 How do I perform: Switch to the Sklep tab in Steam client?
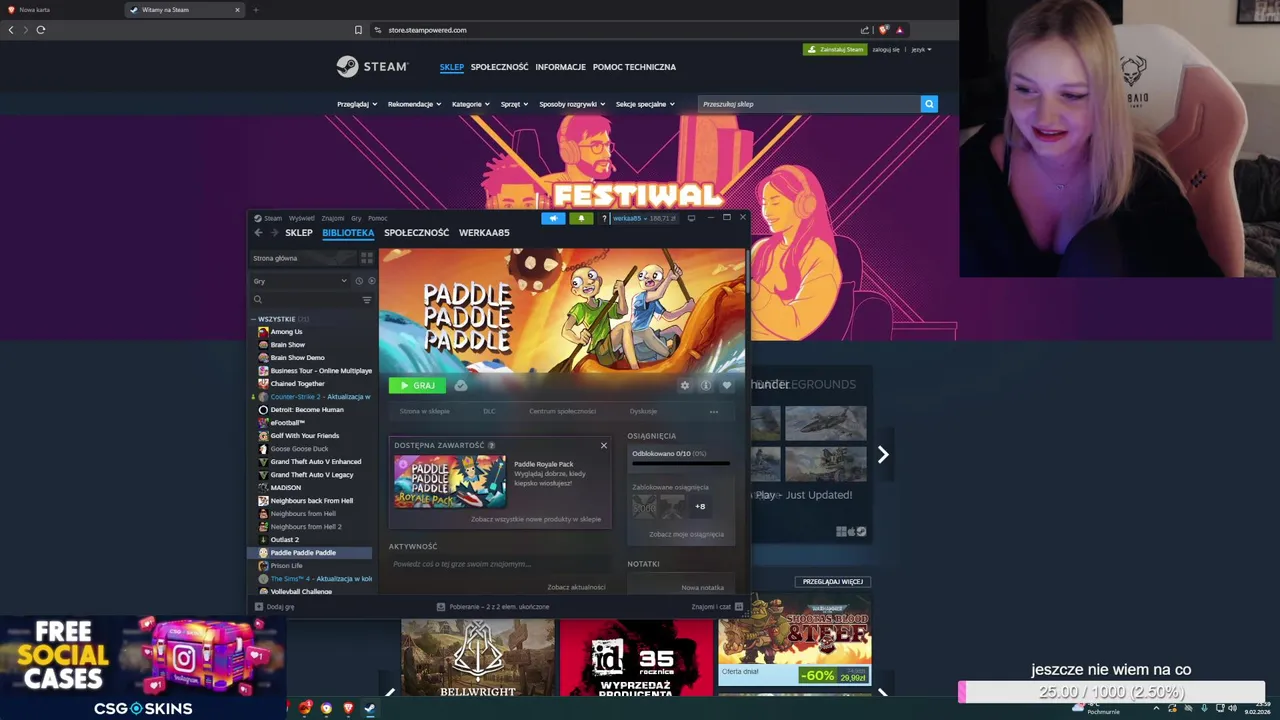tap(299, 233)
